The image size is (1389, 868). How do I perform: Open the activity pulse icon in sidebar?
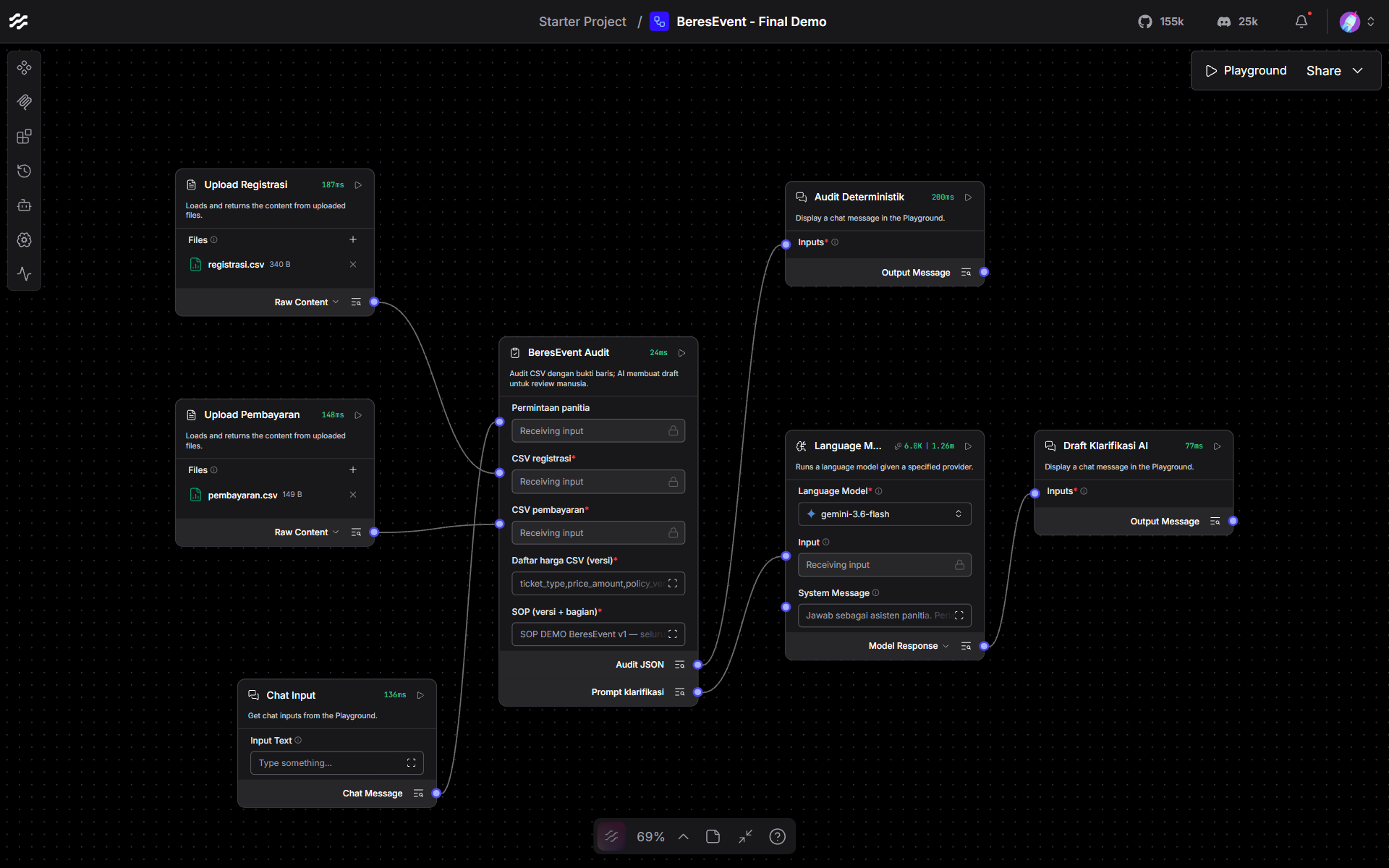24,274
